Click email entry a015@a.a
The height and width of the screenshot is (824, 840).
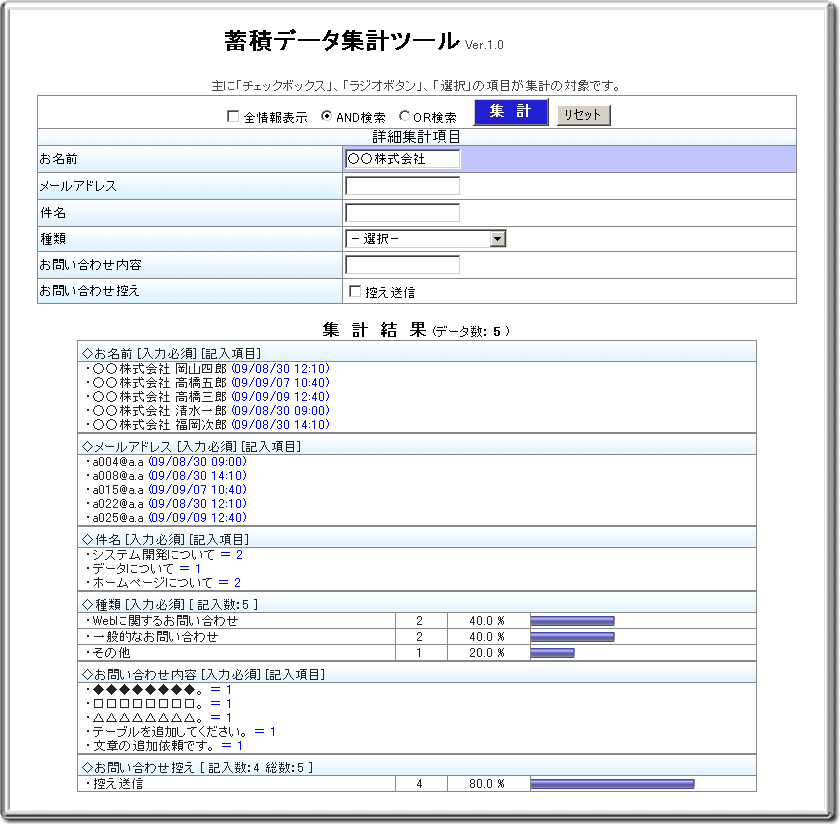(x=167, y=489)
